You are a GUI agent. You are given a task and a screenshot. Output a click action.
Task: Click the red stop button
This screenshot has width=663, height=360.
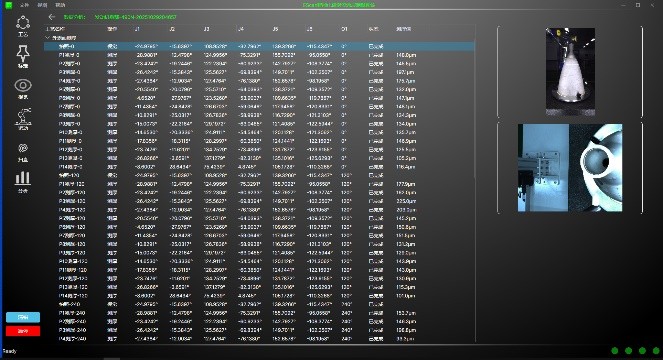click(x=23, y=331)
